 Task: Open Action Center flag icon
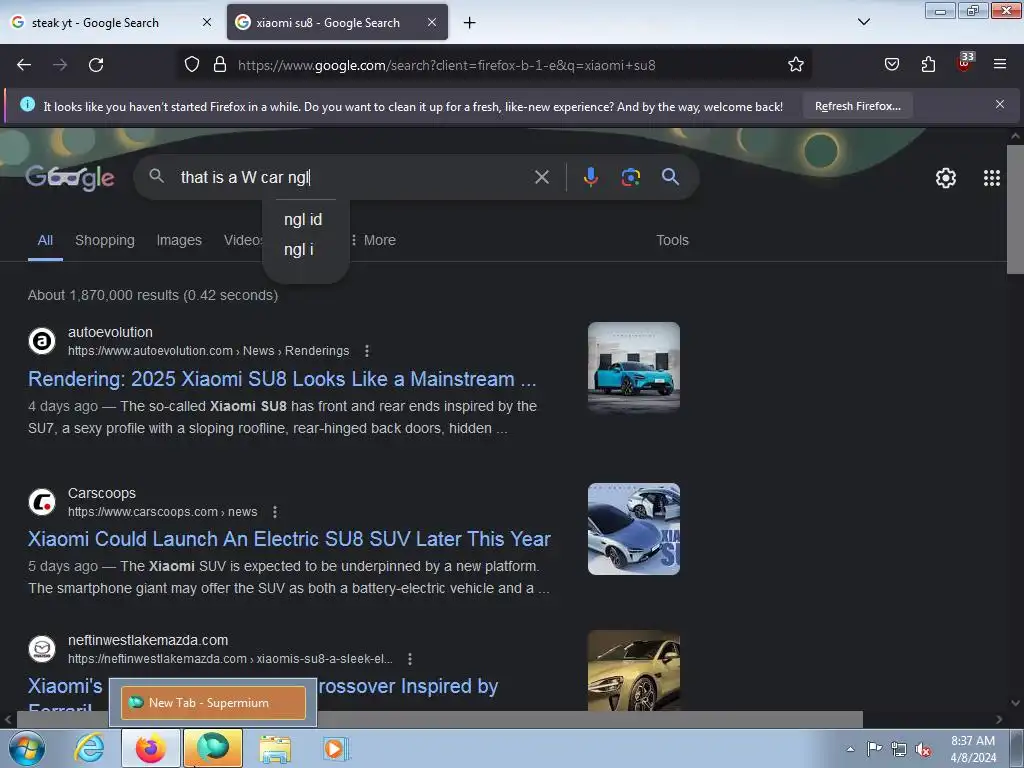874,748
